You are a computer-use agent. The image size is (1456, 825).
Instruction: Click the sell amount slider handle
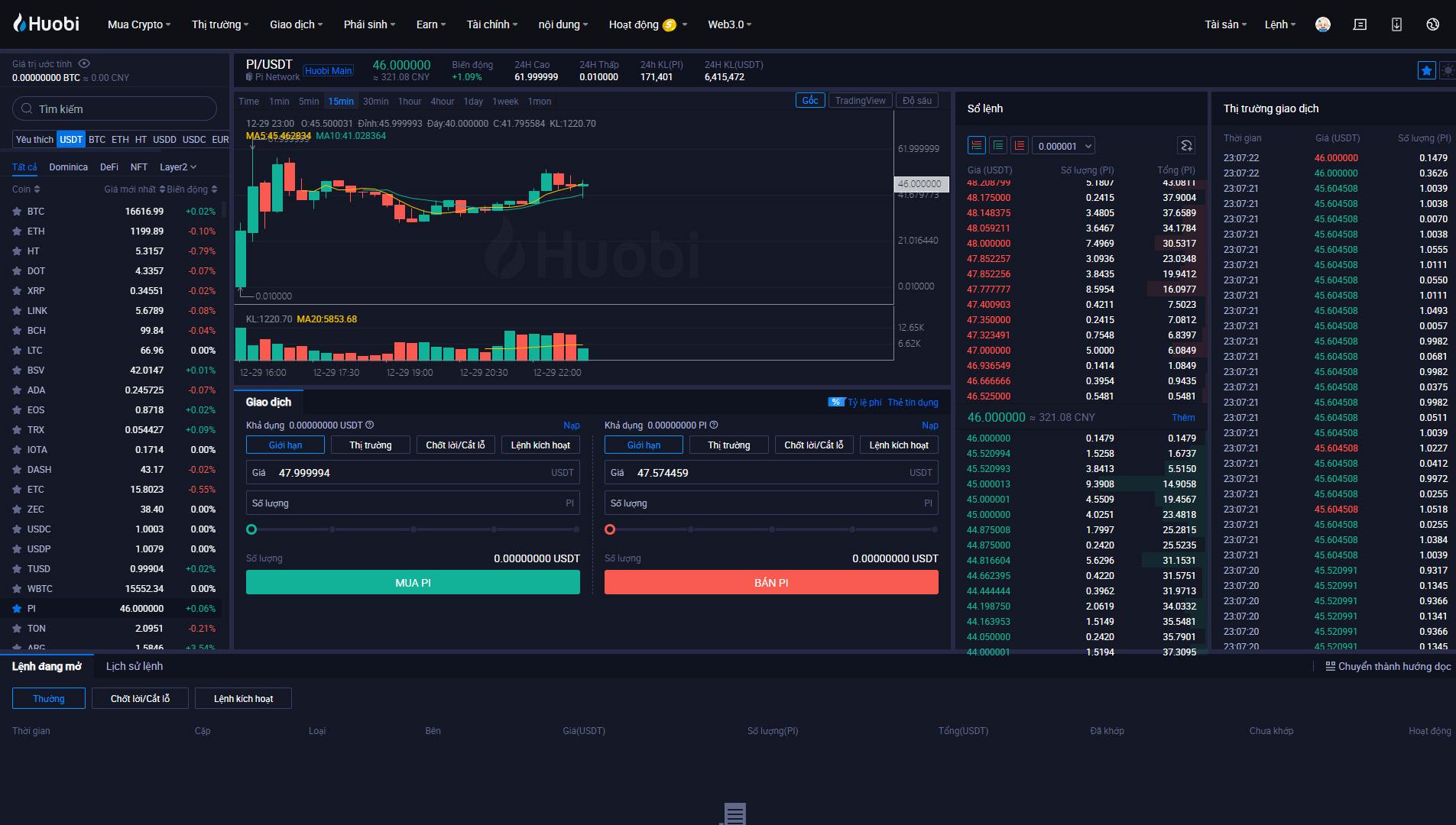(610, 529)
